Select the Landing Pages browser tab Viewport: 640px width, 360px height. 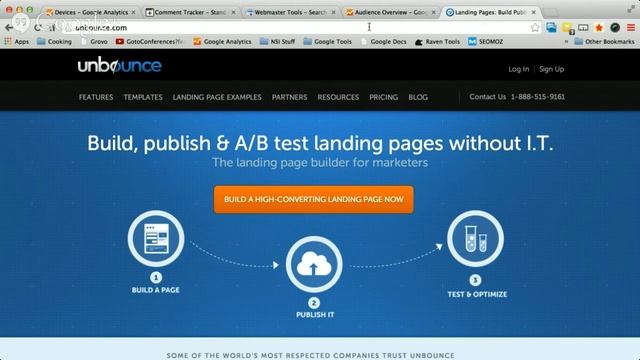coord(491,12)
